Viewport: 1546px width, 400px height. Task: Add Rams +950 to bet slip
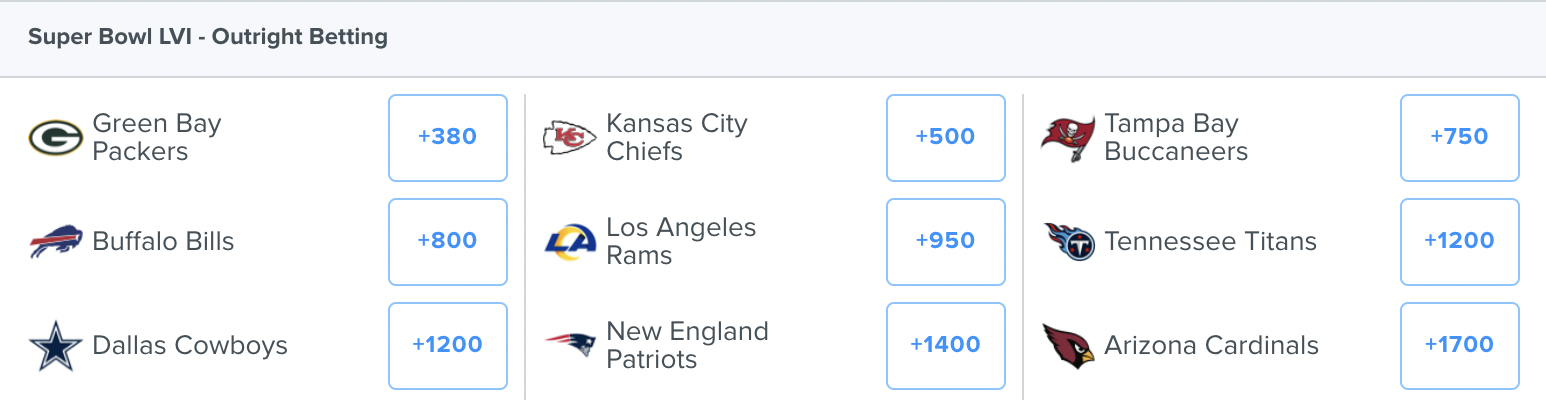[x=946, y=242]
